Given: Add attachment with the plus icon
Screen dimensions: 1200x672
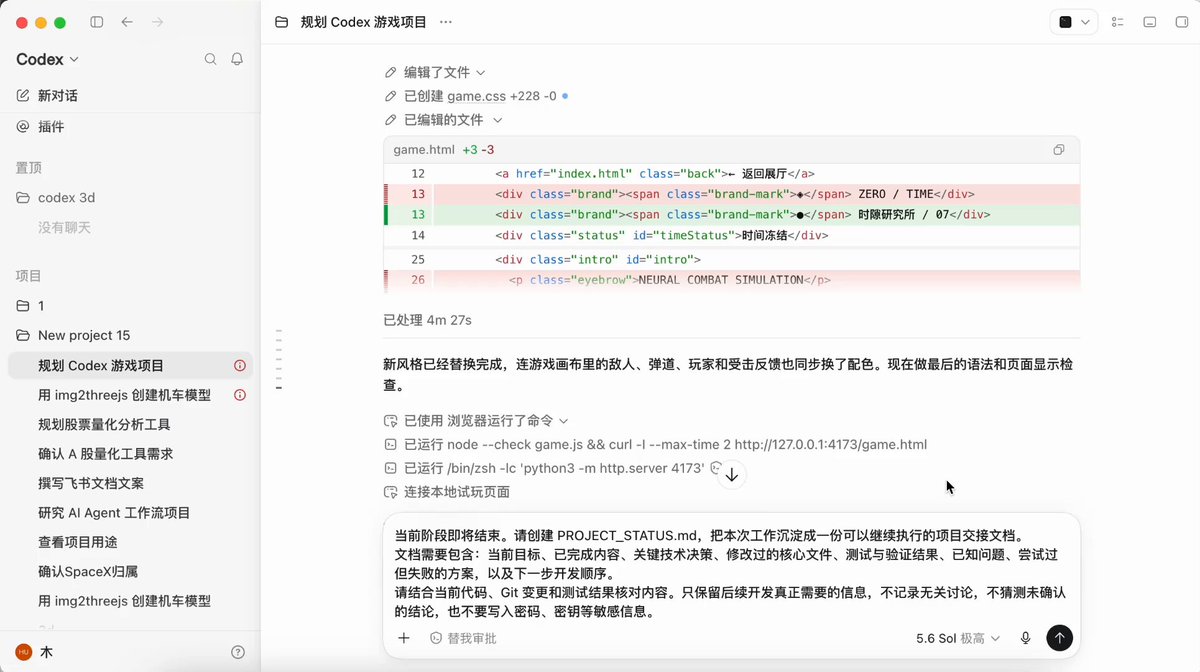Looking at the screenshot, I should pos(404,638).
